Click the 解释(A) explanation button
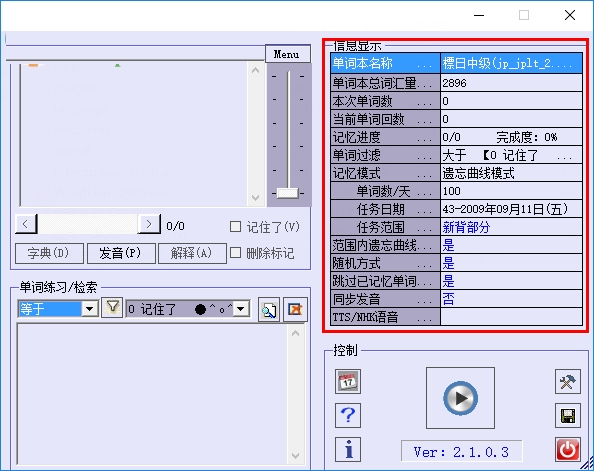Screen dimensions: 594x471 click(192, 253)
